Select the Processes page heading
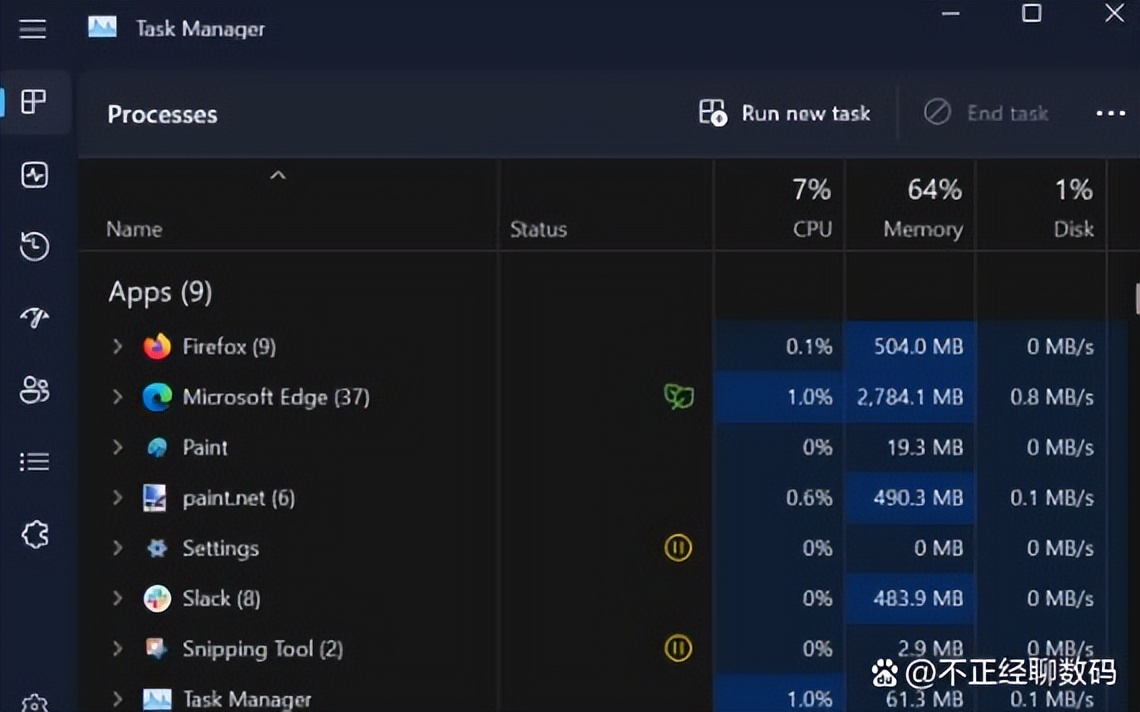Screen dimensions: 1140x712 162,114
